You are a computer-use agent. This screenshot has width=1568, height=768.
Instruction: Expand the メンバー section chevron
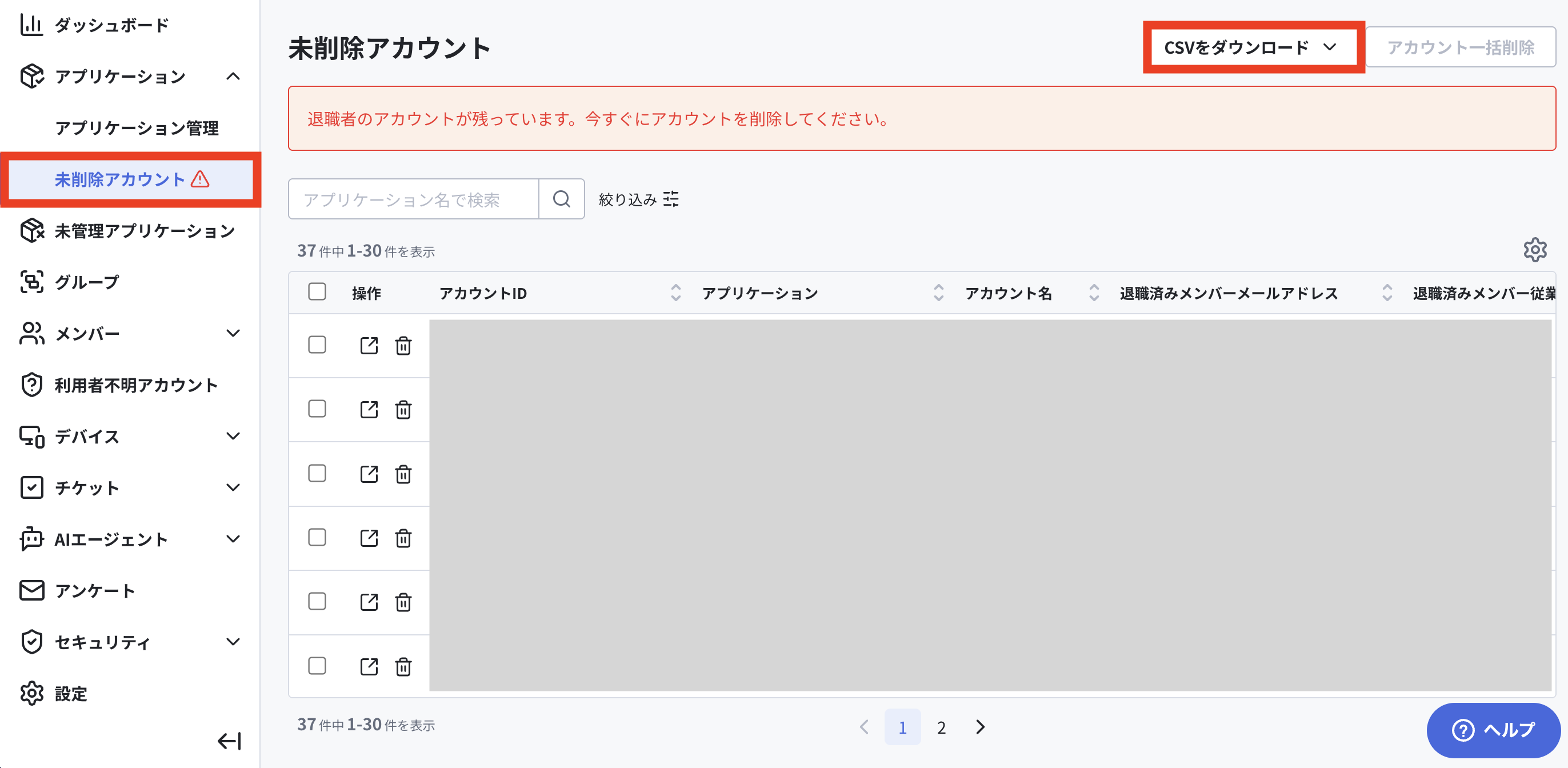point(233,334)
